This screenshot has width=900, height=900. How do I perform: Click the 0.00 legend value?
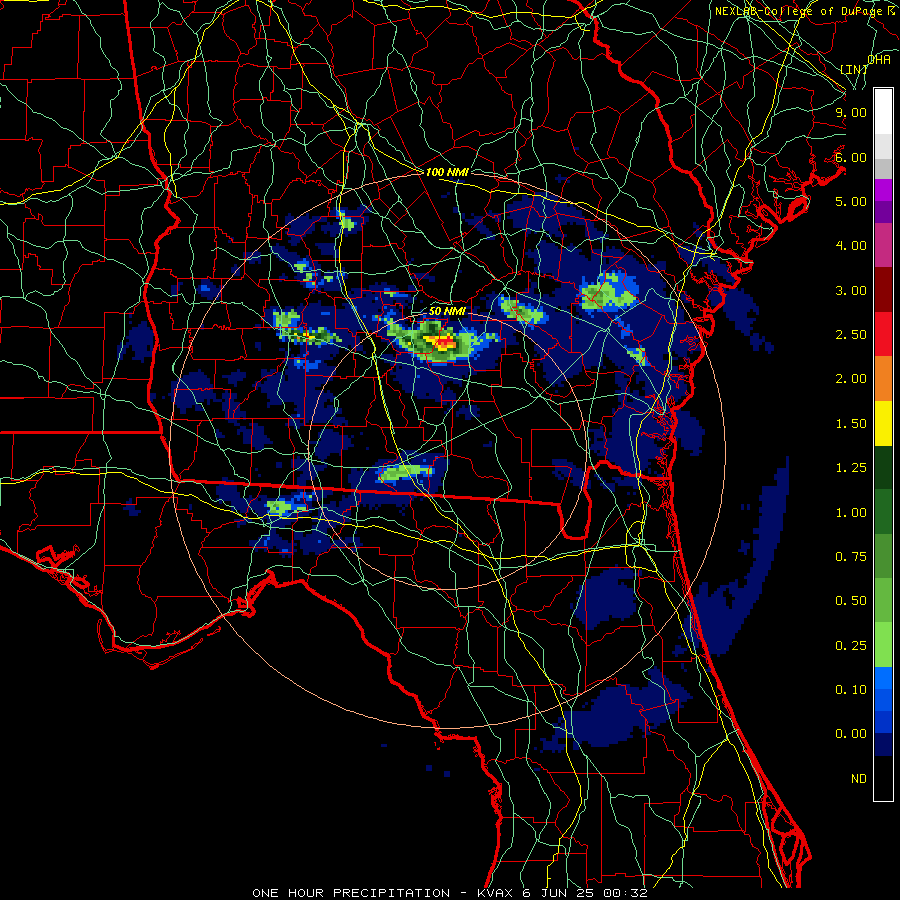[851, 734]
